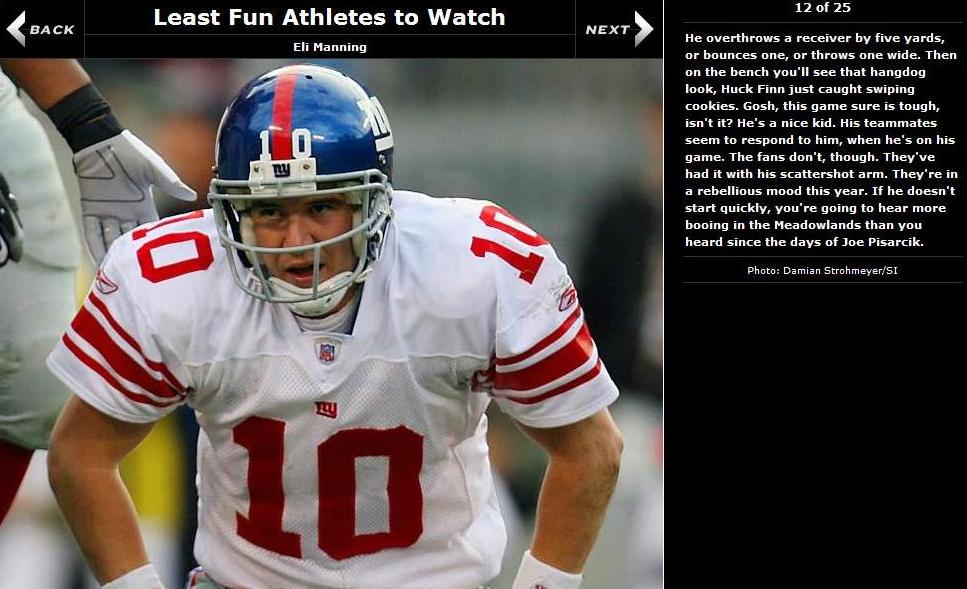967x589 pixels.
Task: Go back to the previous athlete slide
Action: click(x=41, y=29)
